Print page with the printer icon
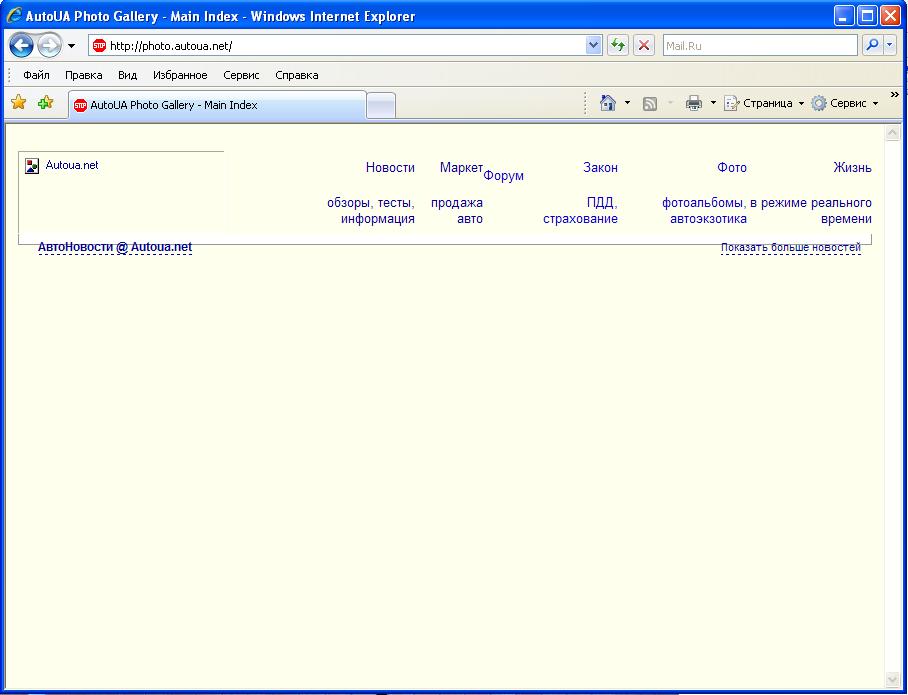Screen dimensions: 908x695 pyautogui.click(x=693, y=104)
